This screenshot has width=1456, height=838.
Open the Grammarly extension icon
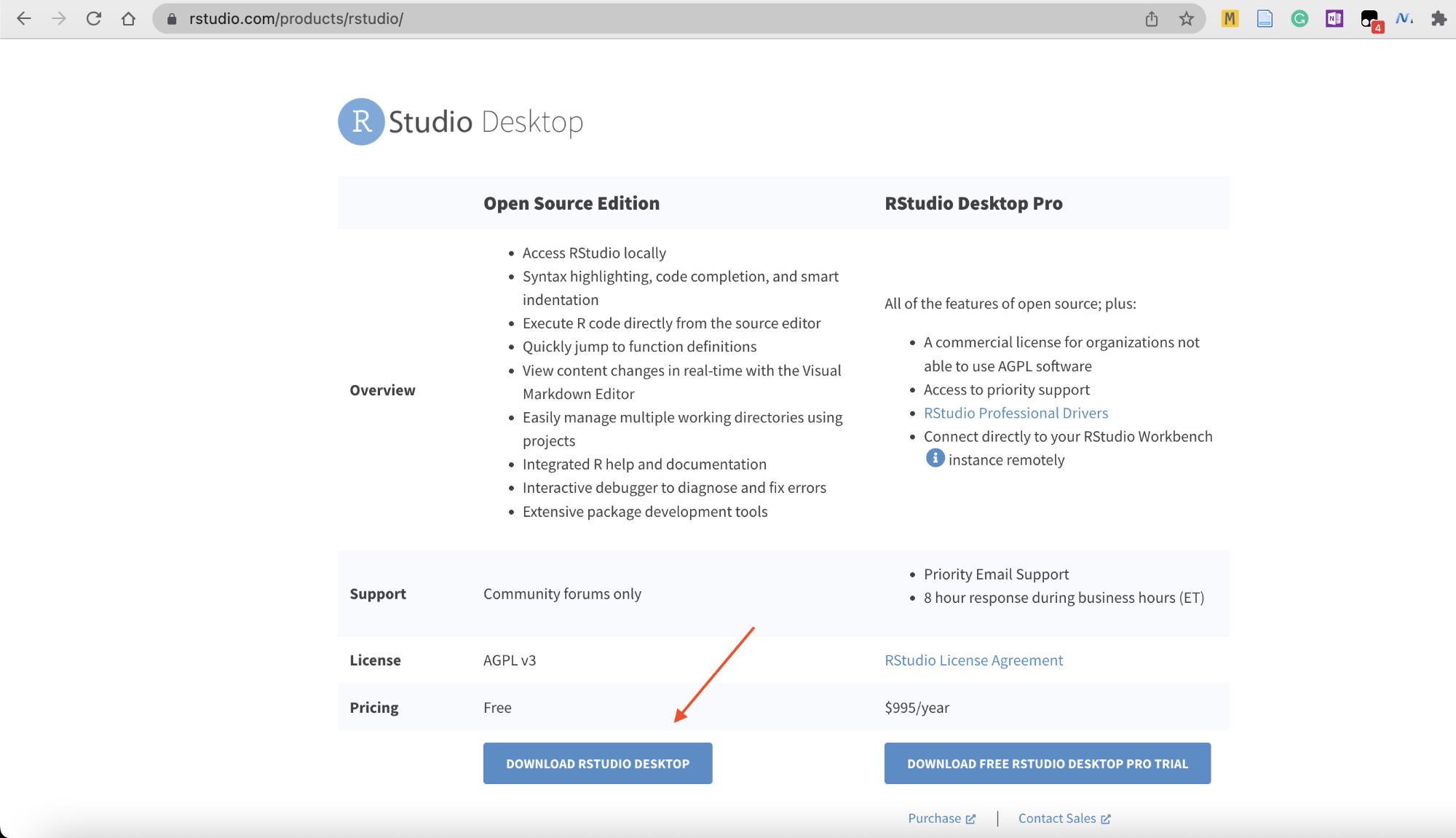[1299, 19]
